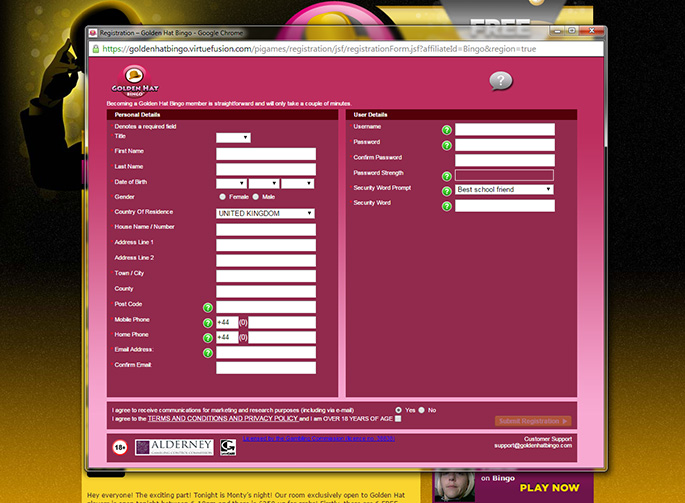Image resolution: width=685 pixels, height=503 pixels.
Task: Click the Post Code field
Action: tap(266, 307)
